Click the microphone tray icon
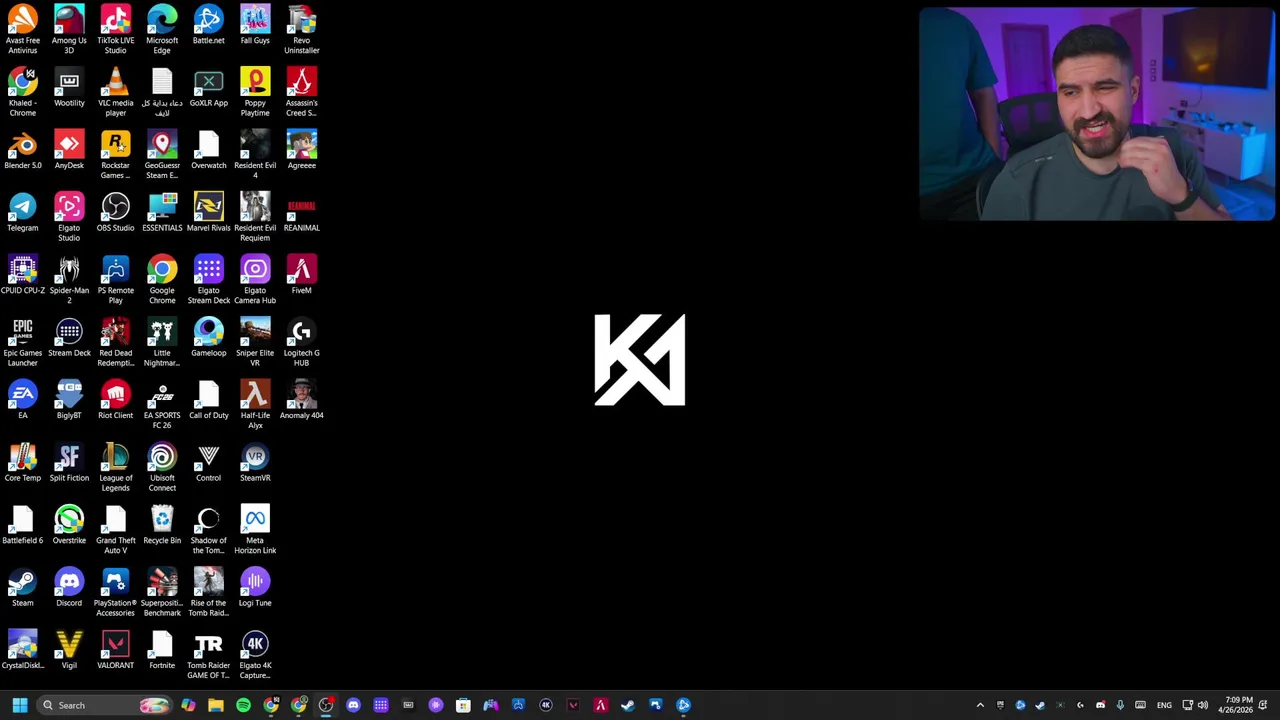This screenshot has width=1280, height=720. (x=1120, y=705)
